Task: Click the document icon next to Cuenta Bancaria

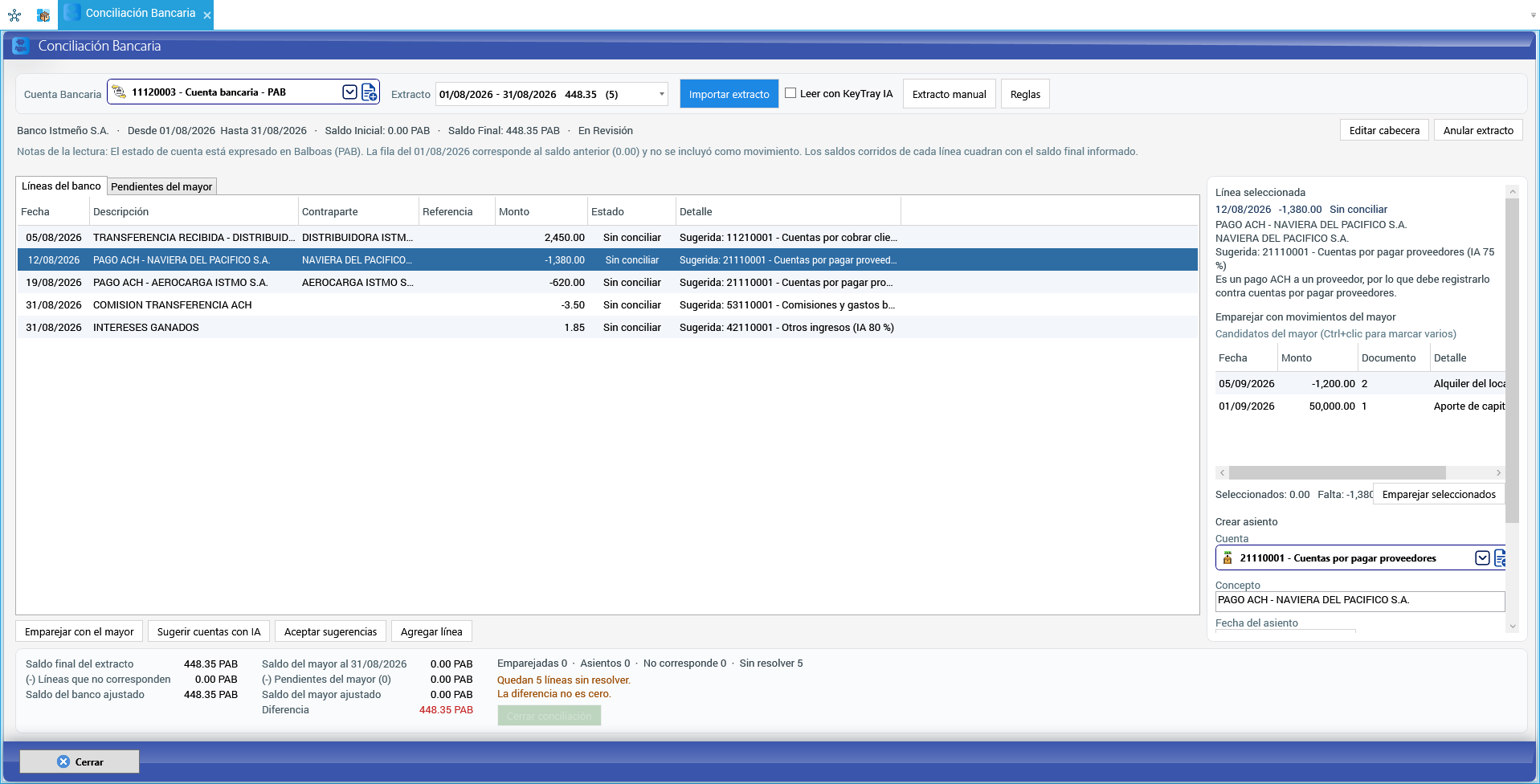Action: tap(369, 92)
